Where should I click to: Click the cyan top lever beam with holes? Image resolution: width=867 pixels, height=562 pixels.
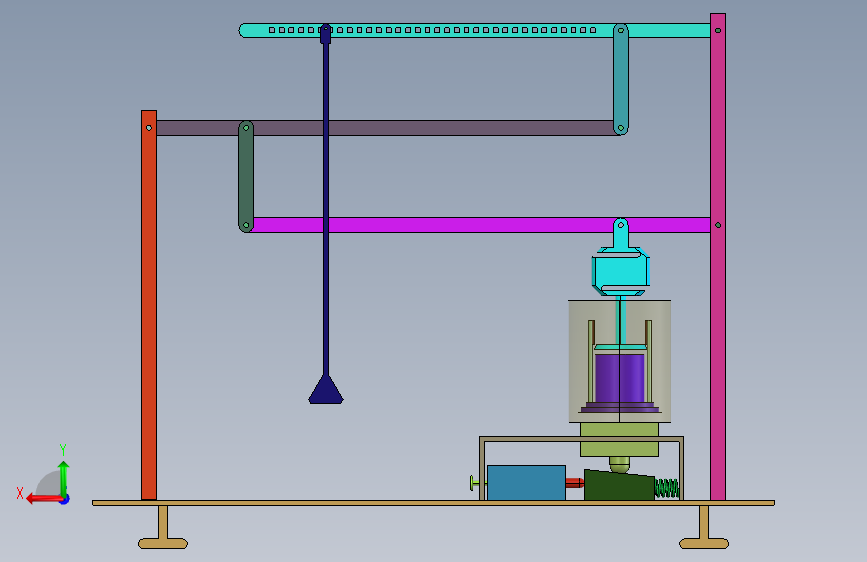click(x=474, y=30)
